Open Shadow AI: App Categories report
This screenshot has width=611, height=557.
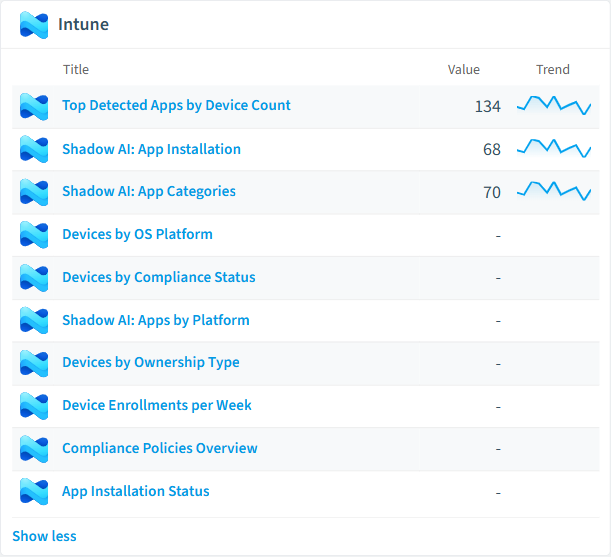[149, 191]
